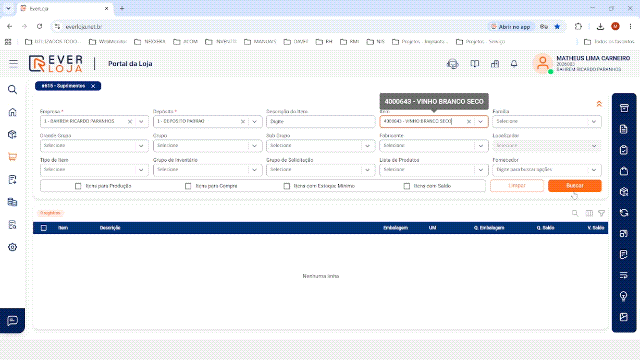Expand the Empresa dropdown arrow
The width and height of the screenshot is (640, 360).
141,122
